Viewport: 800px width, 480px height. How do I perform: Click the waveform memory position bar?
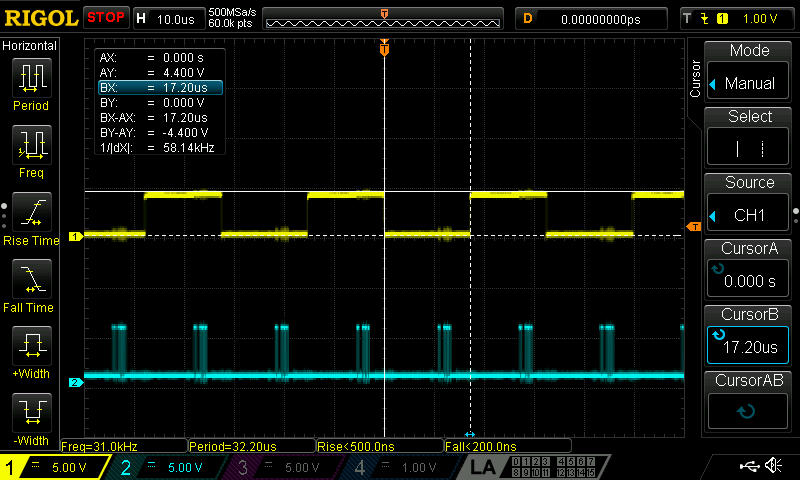pyautogui.click(x=383, y=19)
